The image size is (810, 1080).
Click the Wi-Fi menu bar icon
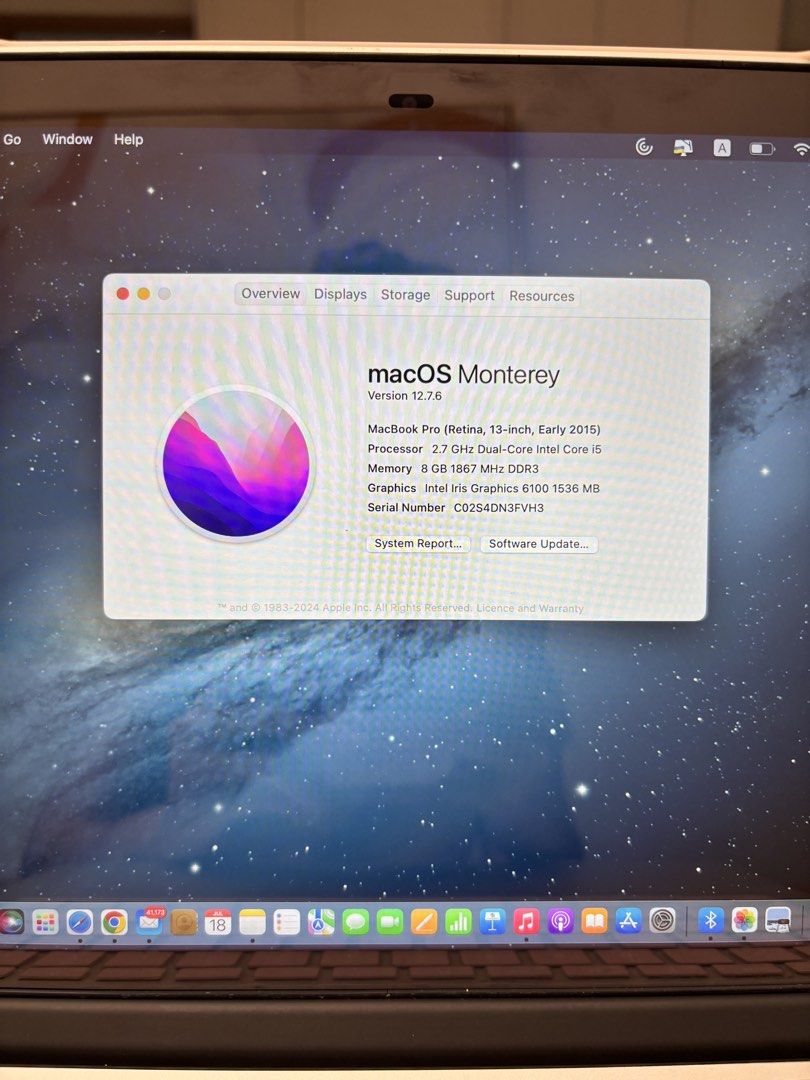tap(801, 149)
